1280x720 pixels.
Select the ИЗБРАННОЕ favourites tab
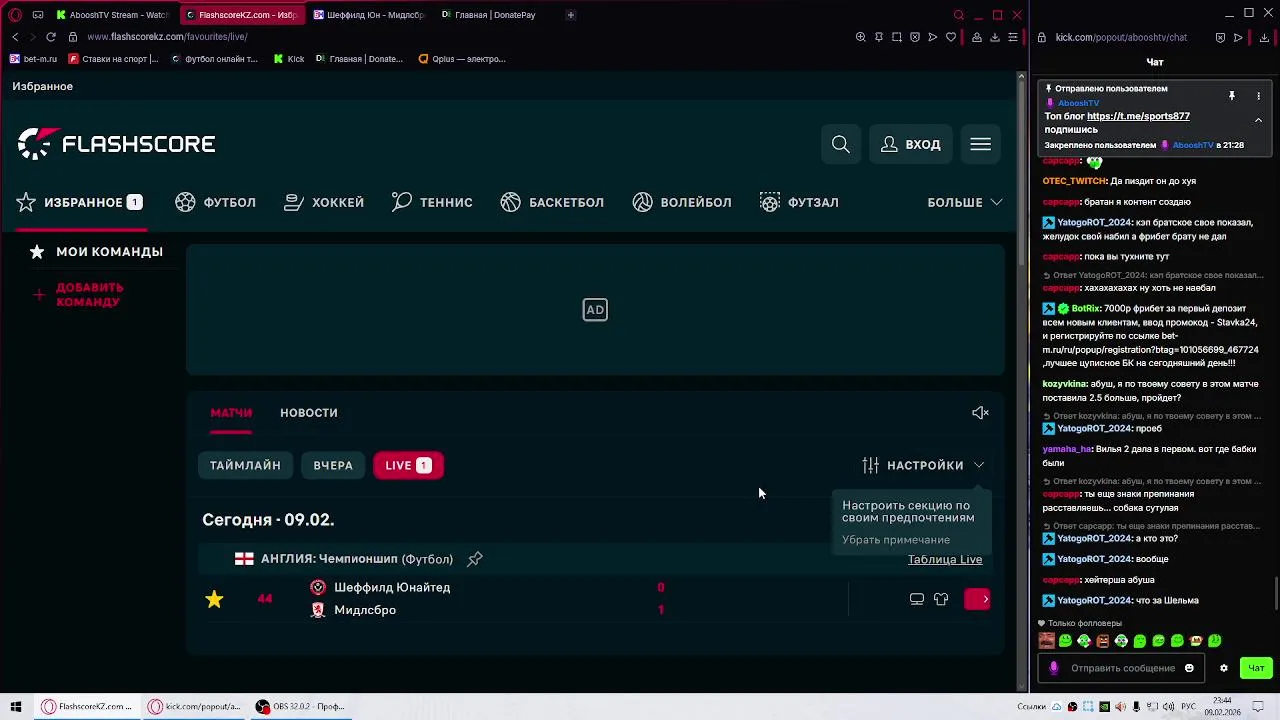click(x=80, y=202)
